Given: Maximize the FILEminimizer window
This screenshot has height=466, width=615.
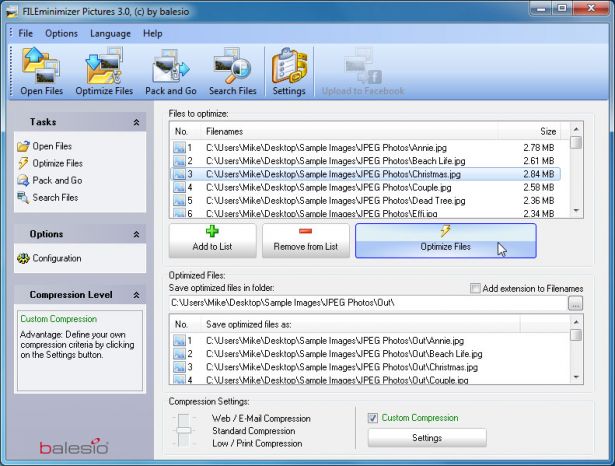Looking at the screenshot, I should pos(562,8).
